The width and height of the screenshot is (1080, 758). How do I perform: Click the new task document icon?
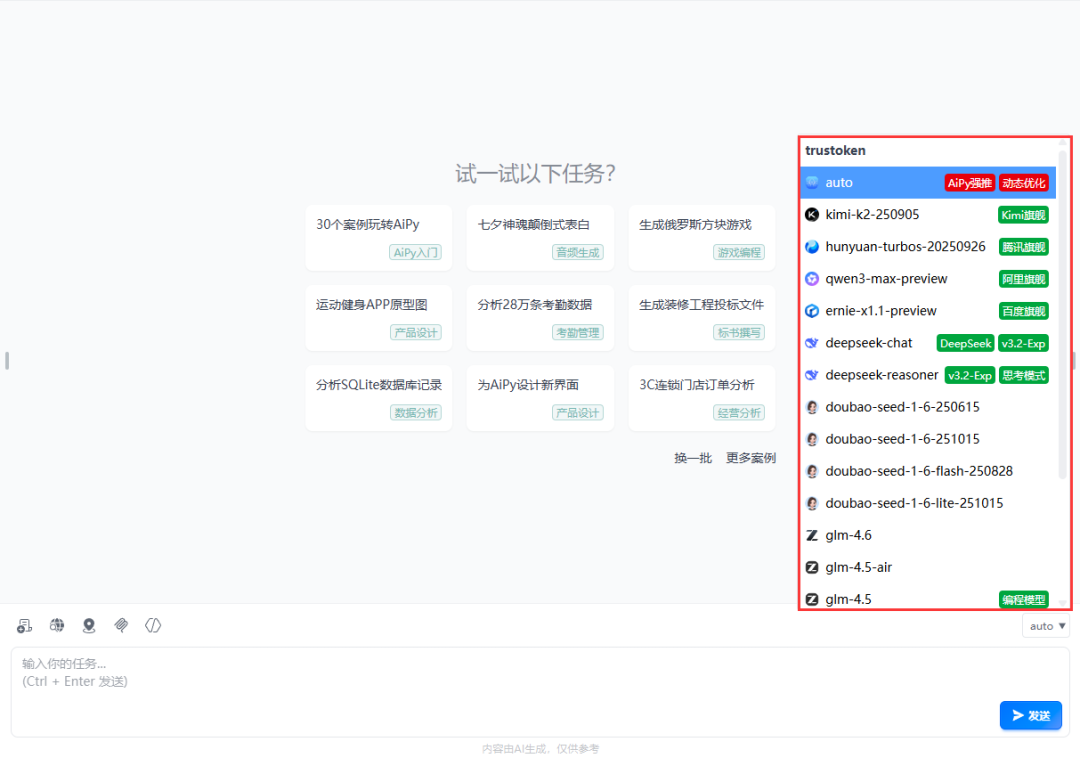click(25, 625)
